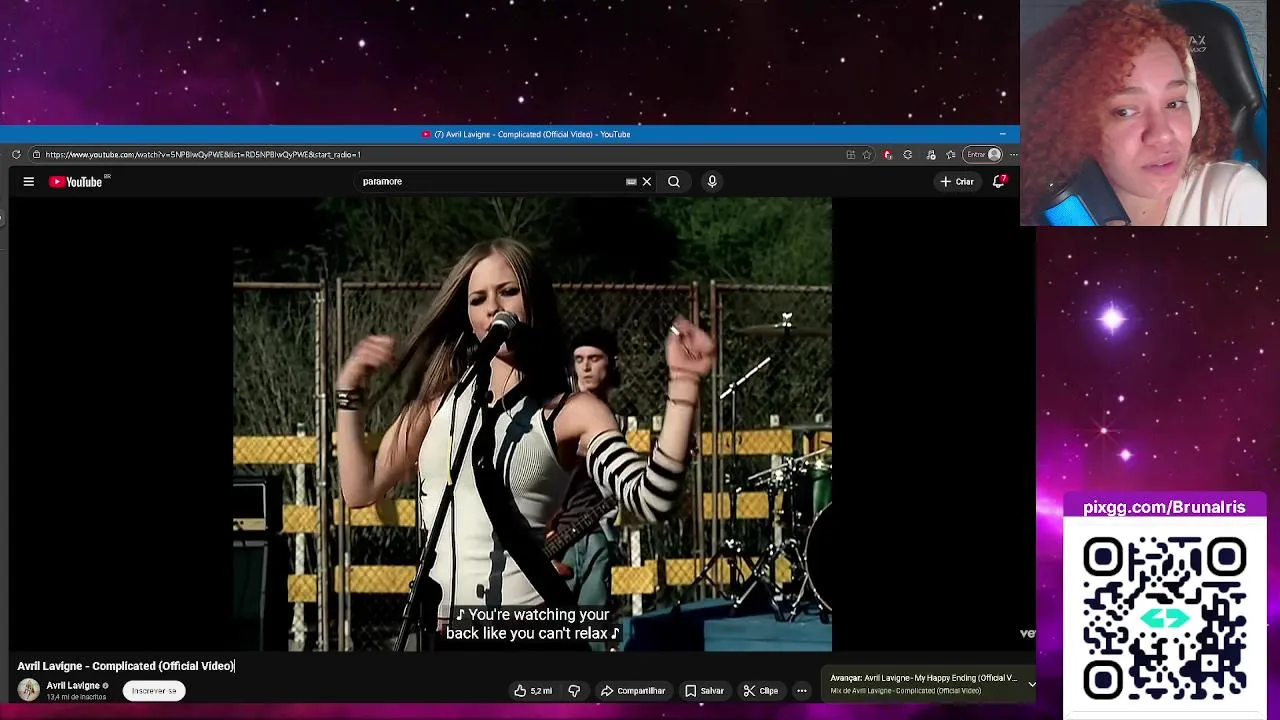Viewport: 1280px width, 720px height.
Task: Click the video player to pause playback
Action: [x=532, y=424]
